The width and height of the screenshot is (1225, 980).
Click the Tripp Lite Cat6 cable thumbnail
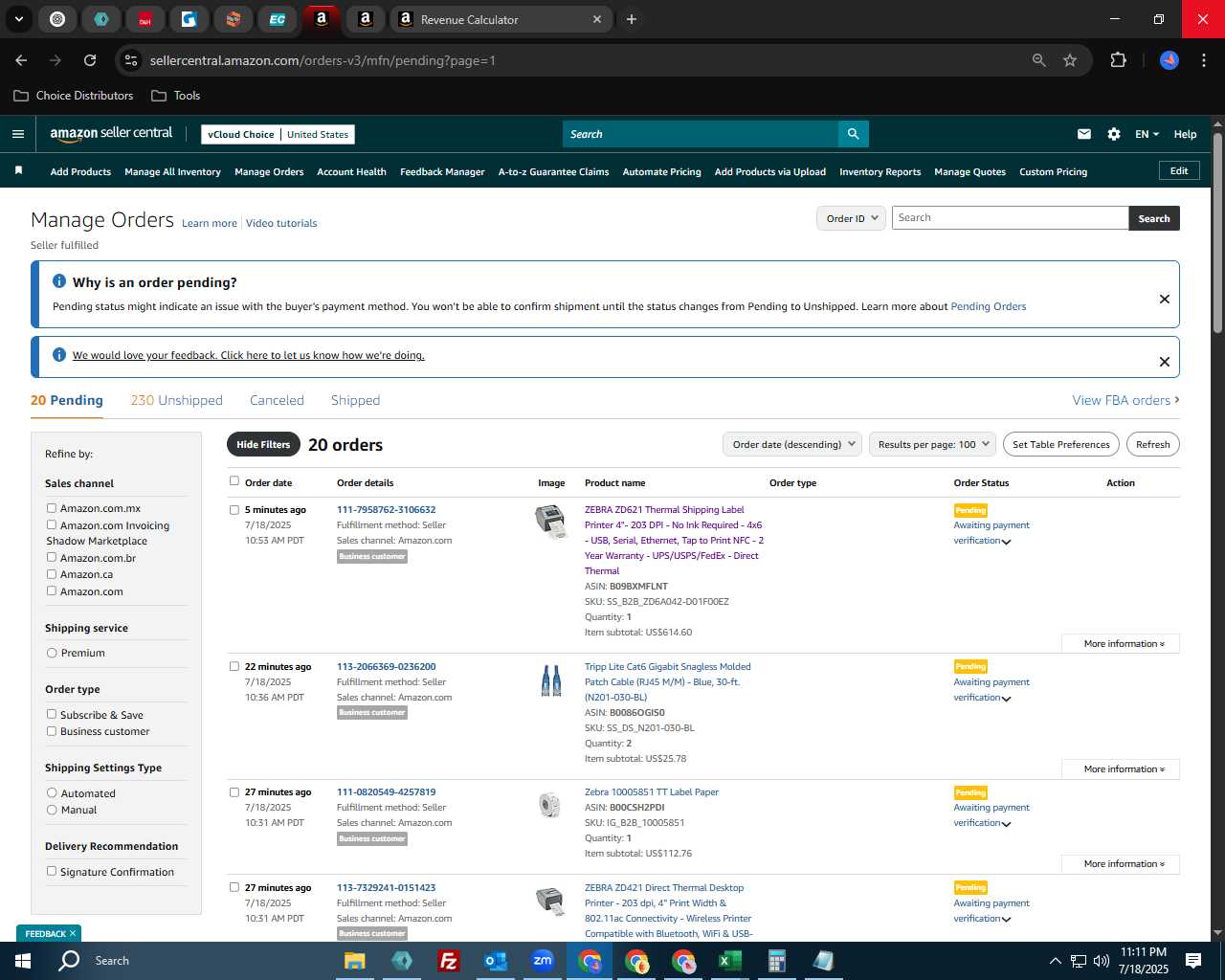coord(551,679)
